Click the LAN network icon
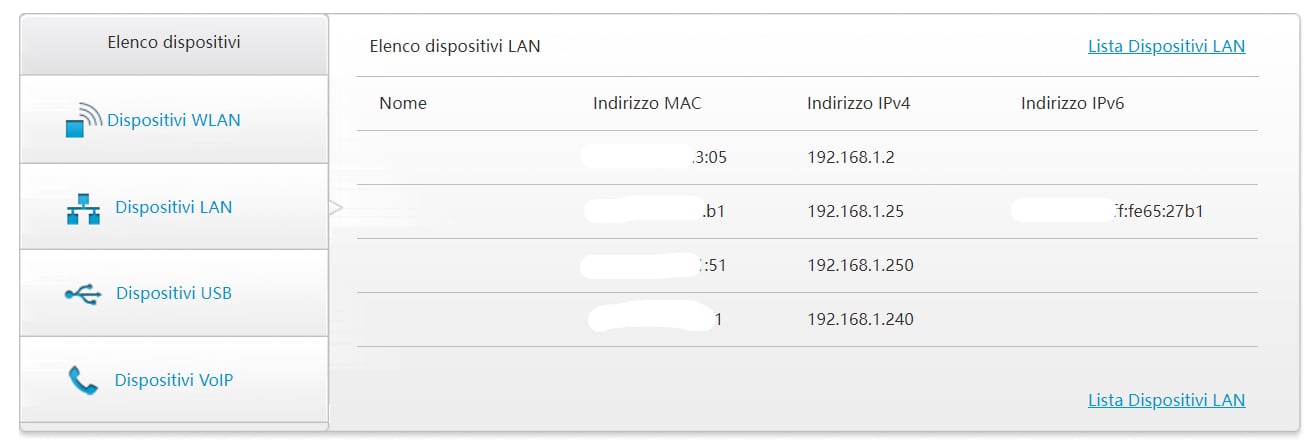 (x=84, y=207)
